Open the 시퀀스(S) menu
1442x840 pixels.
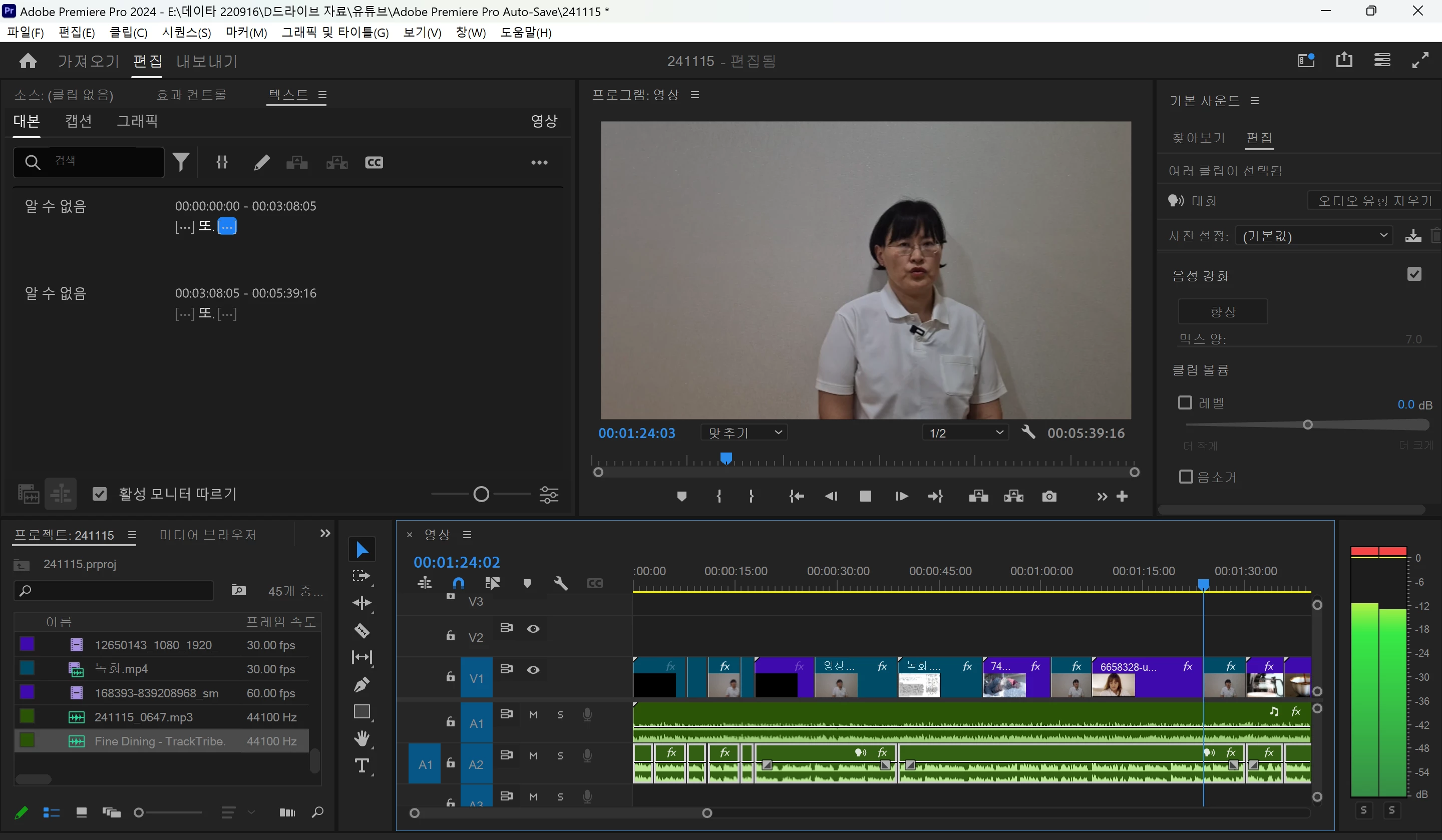(187, 33)
